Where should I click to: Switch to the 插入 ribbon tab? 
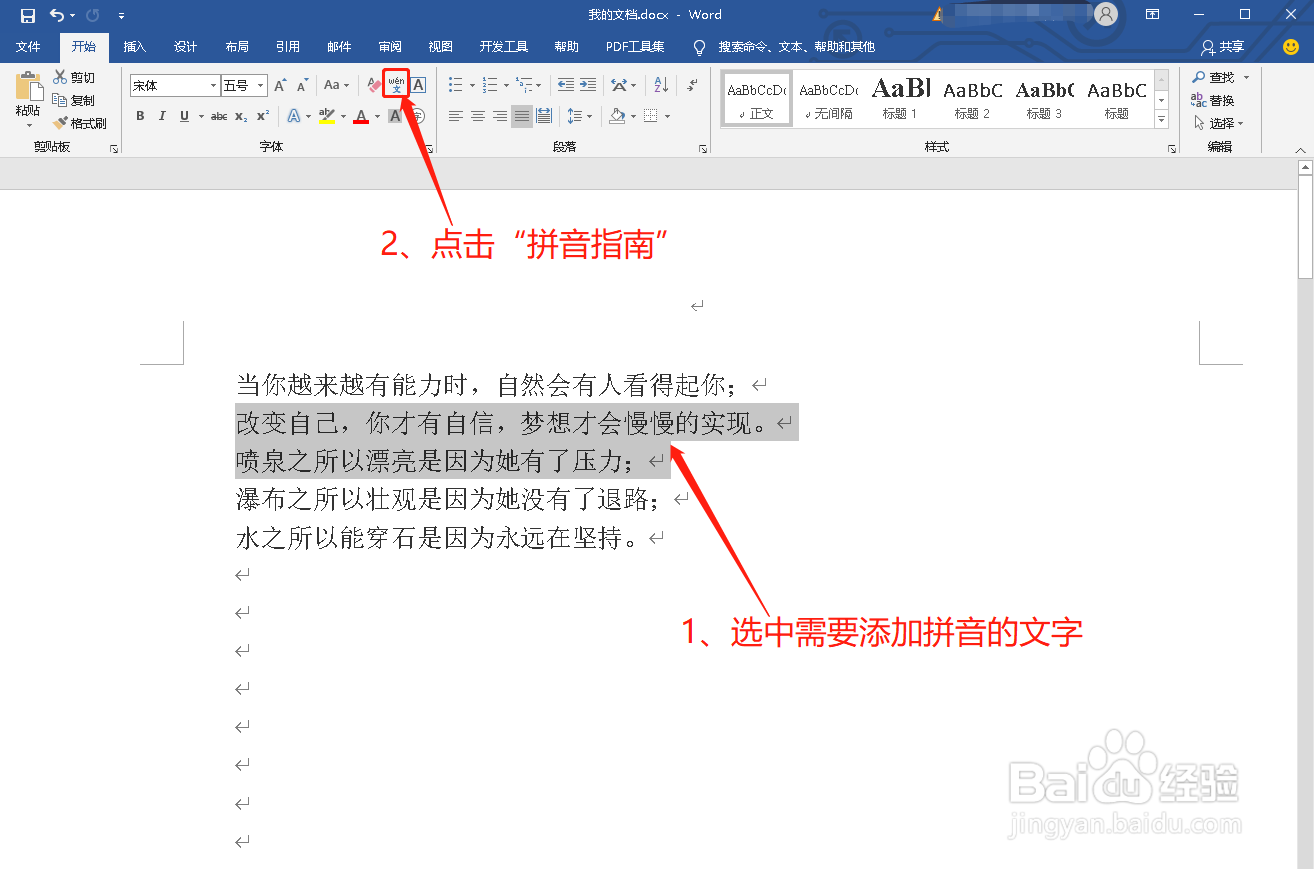pos(134,46)
